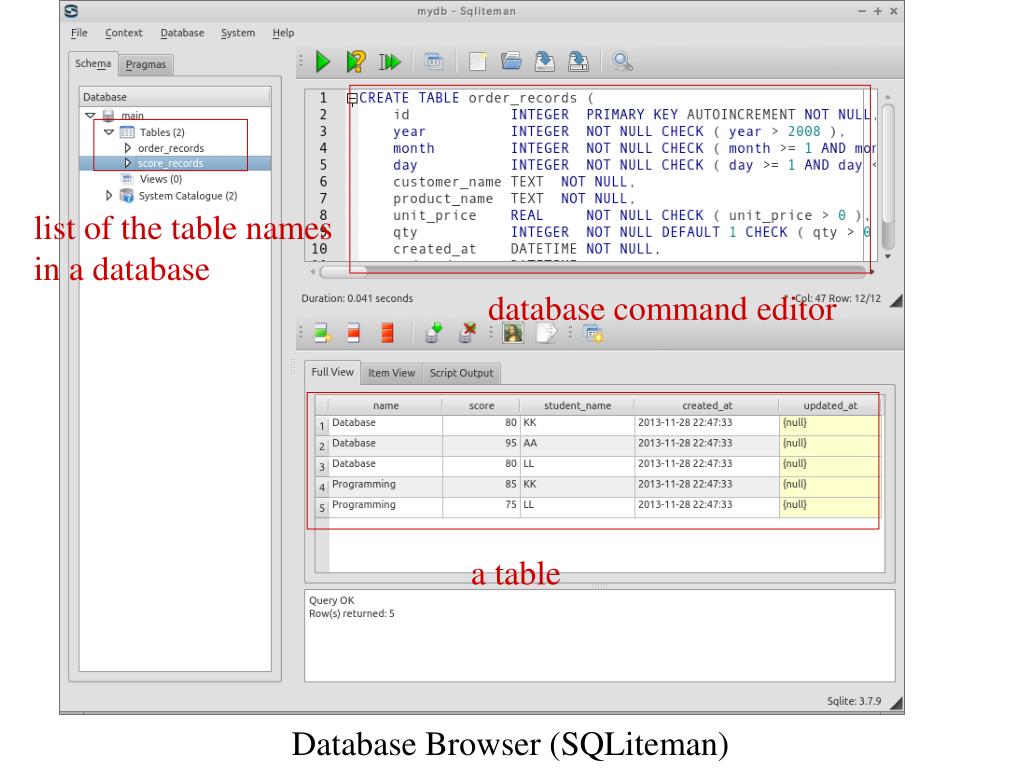Image resolution: width=1024 pixels, height=768 pixels.
Task: Click the Sqliteman logo in title bar
Action: (x=71, y=11)
